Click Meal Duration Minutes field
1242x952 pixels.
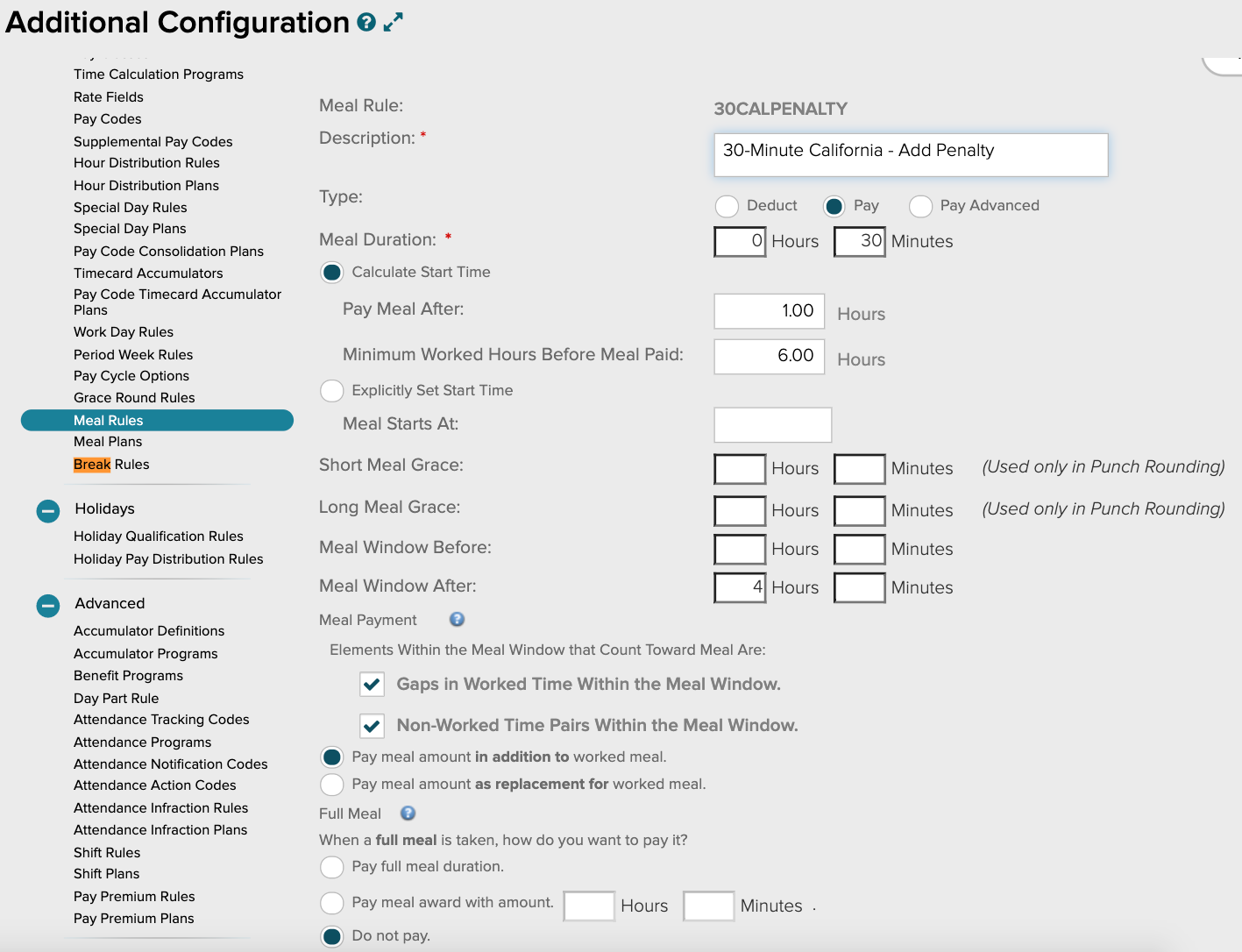860,241
